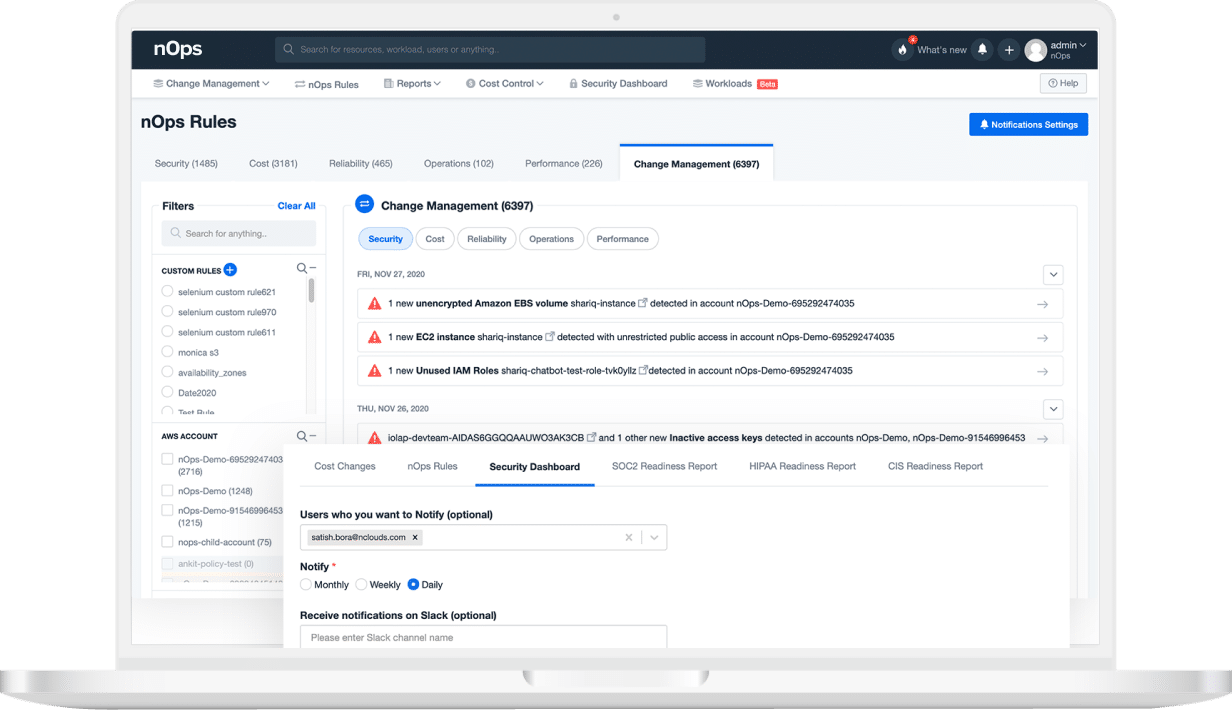1232x710 pixels.
Task: Open CIS Readiness Report tab
Action: [936, 466]
